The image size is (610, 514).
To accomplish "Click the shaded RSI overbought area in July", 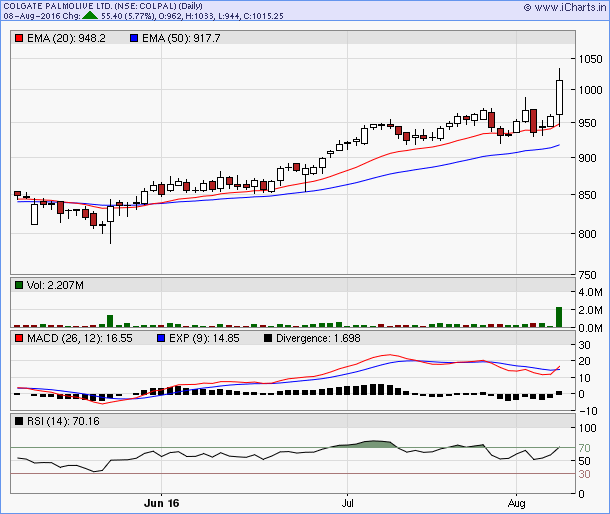I will pos(366,444).
